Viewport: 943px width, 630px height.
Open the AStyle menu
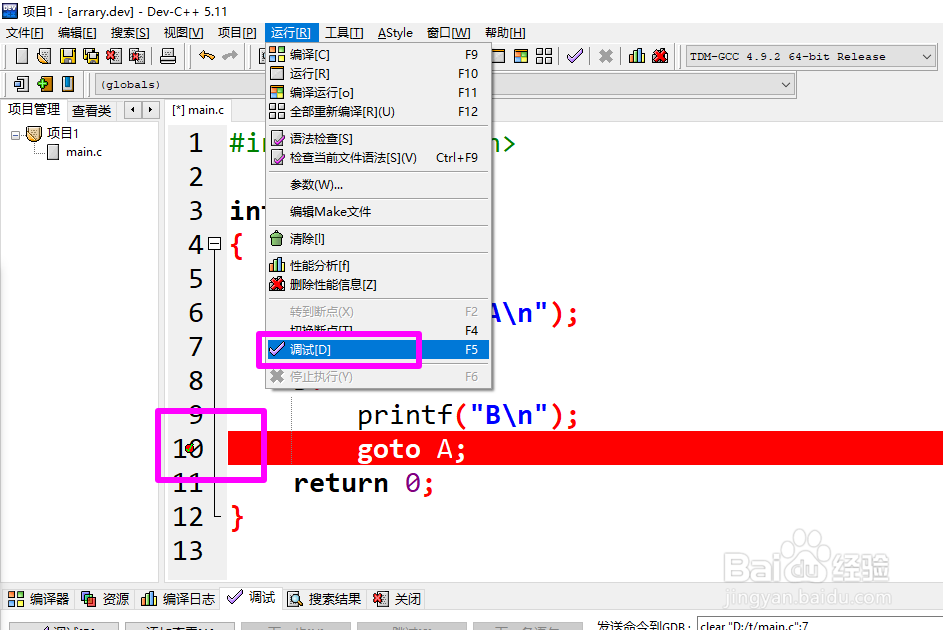point(395,33)
